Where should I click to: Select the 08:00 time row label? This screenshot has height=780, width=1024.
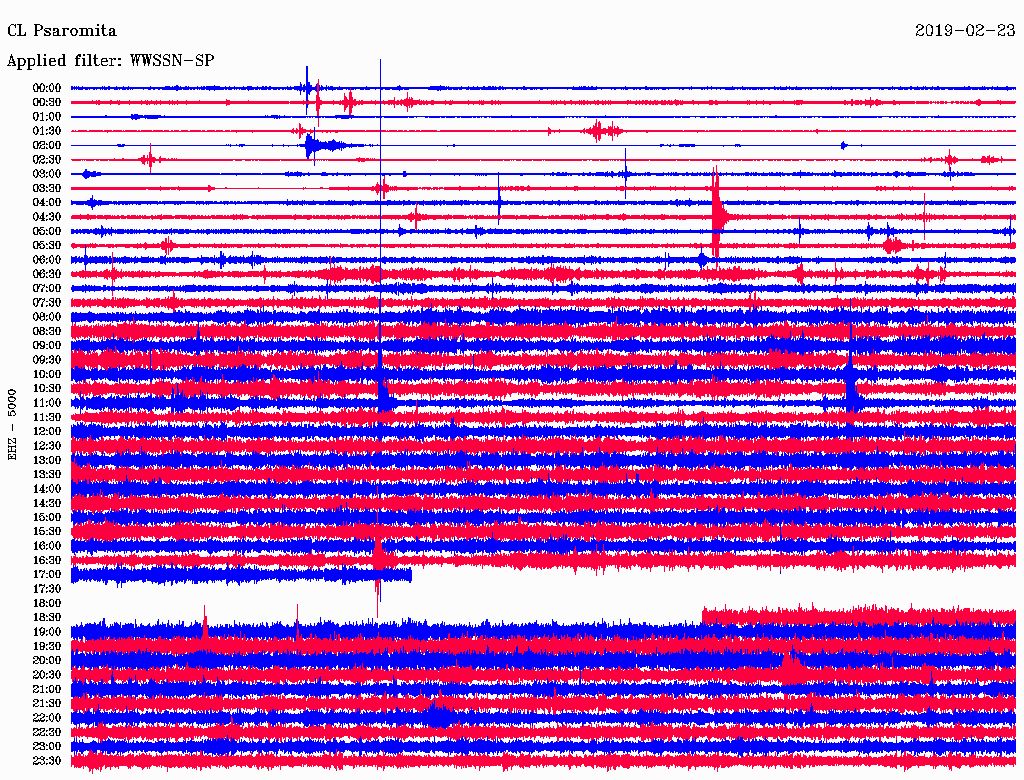(x=47, y=317)
